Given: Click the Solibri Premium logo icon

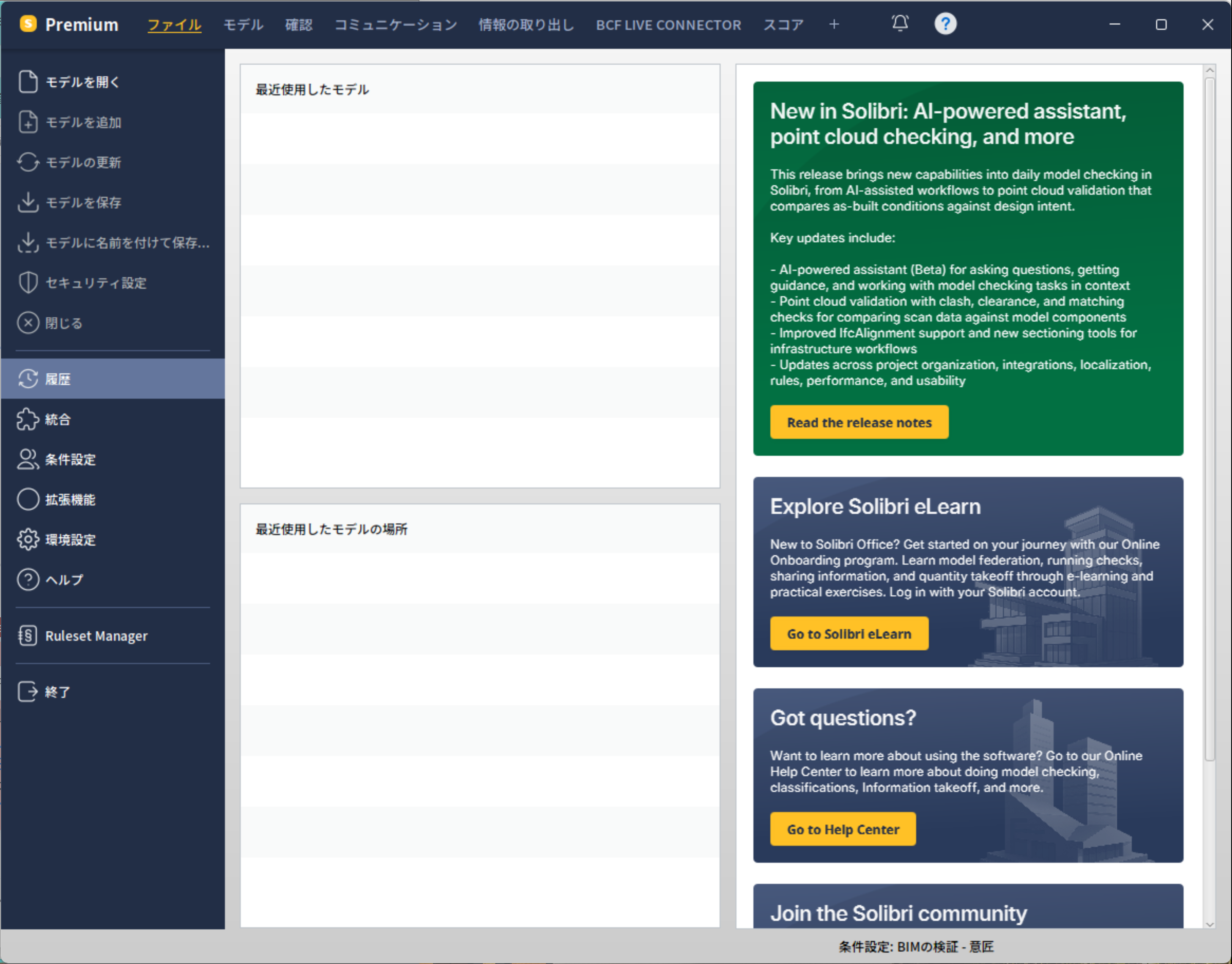Looking at the screenshot, I should (27, 24).
